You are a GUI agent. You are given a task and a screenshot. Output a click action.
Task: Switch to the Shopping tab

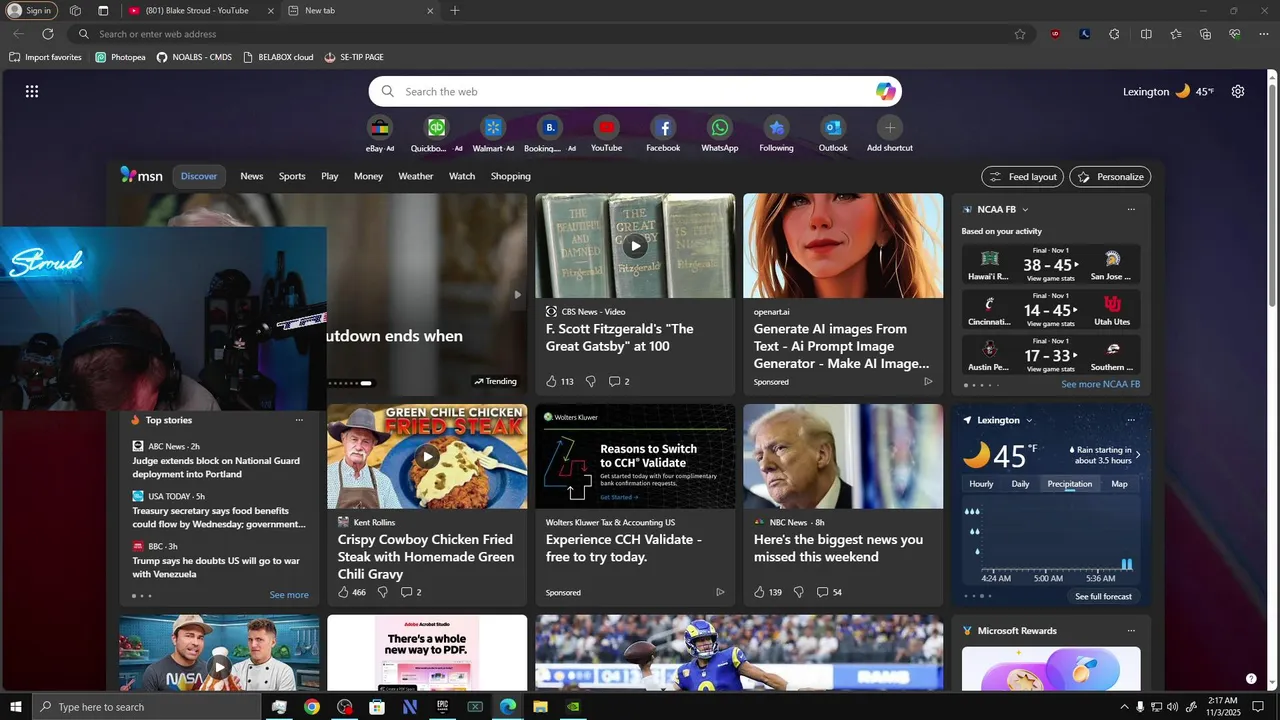pyautogui.click(x=510, y=176)
